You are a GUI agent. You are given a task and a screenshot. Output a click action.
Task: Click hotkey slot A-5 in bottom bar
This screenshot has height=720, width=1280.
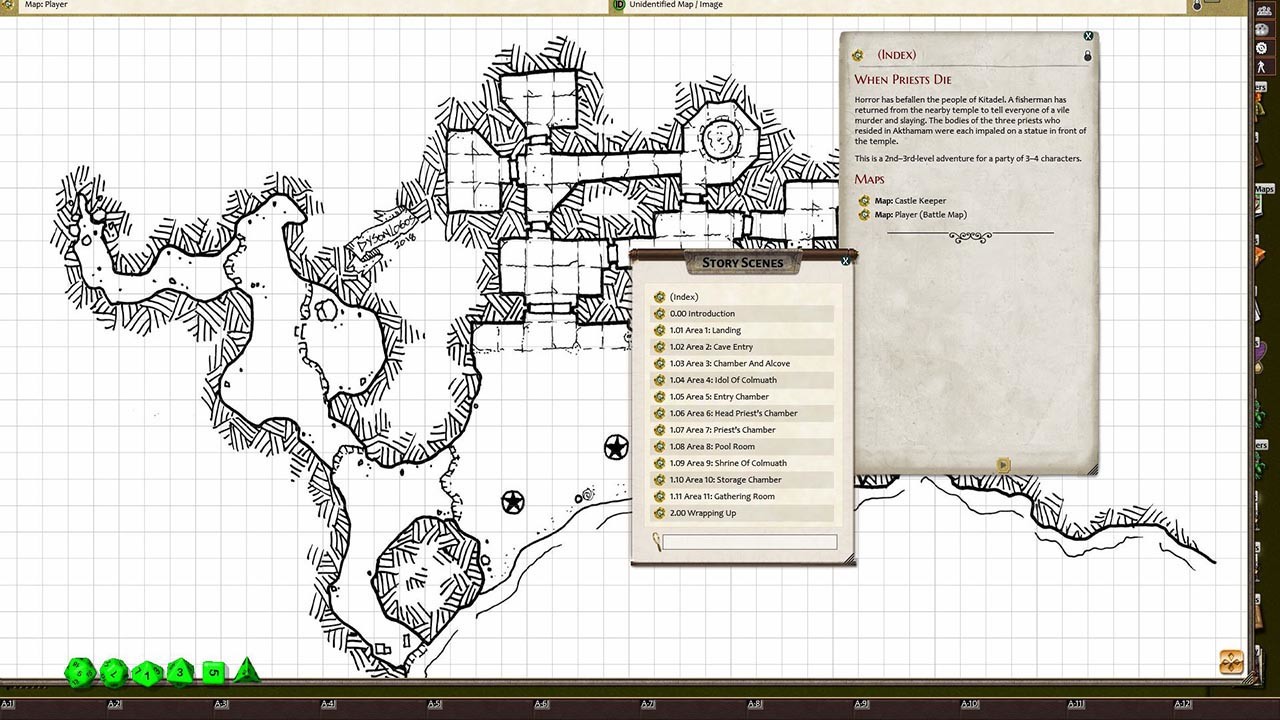click(435, 704)
